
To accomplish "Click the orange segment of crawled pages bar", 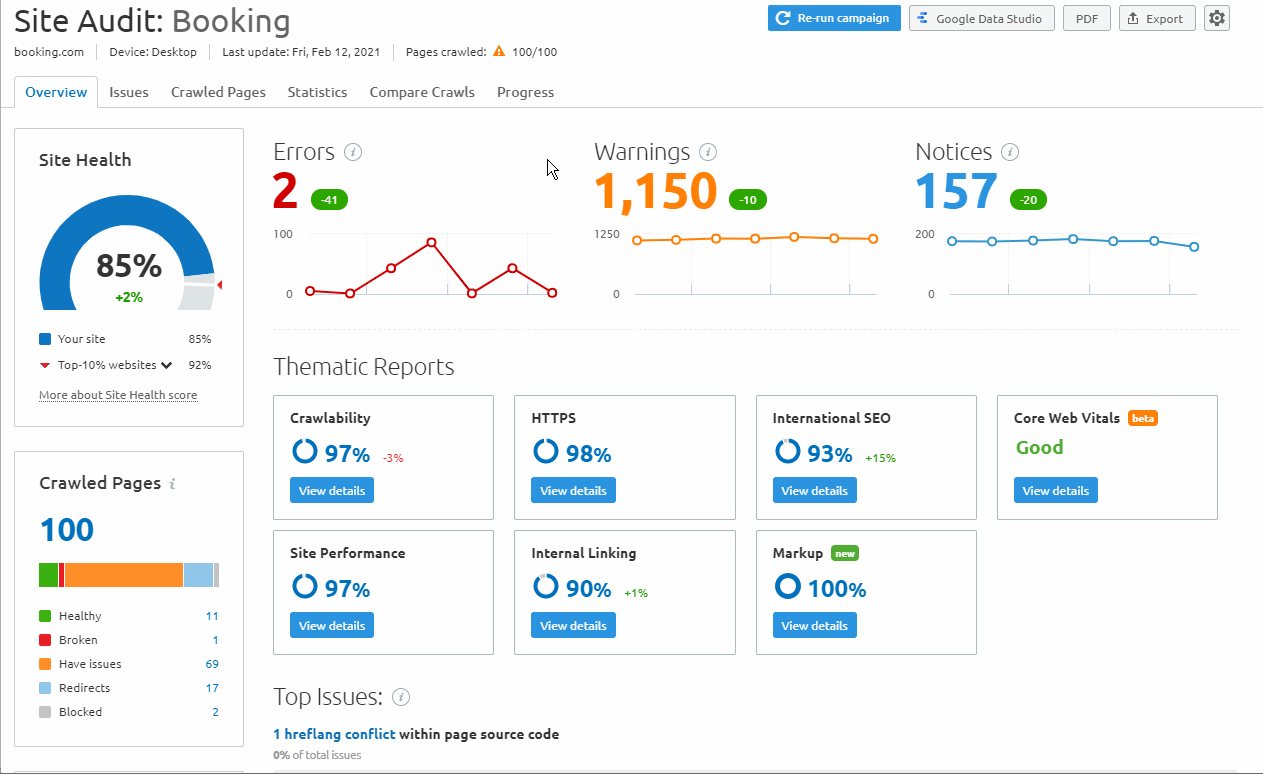I will click(124, 575).
